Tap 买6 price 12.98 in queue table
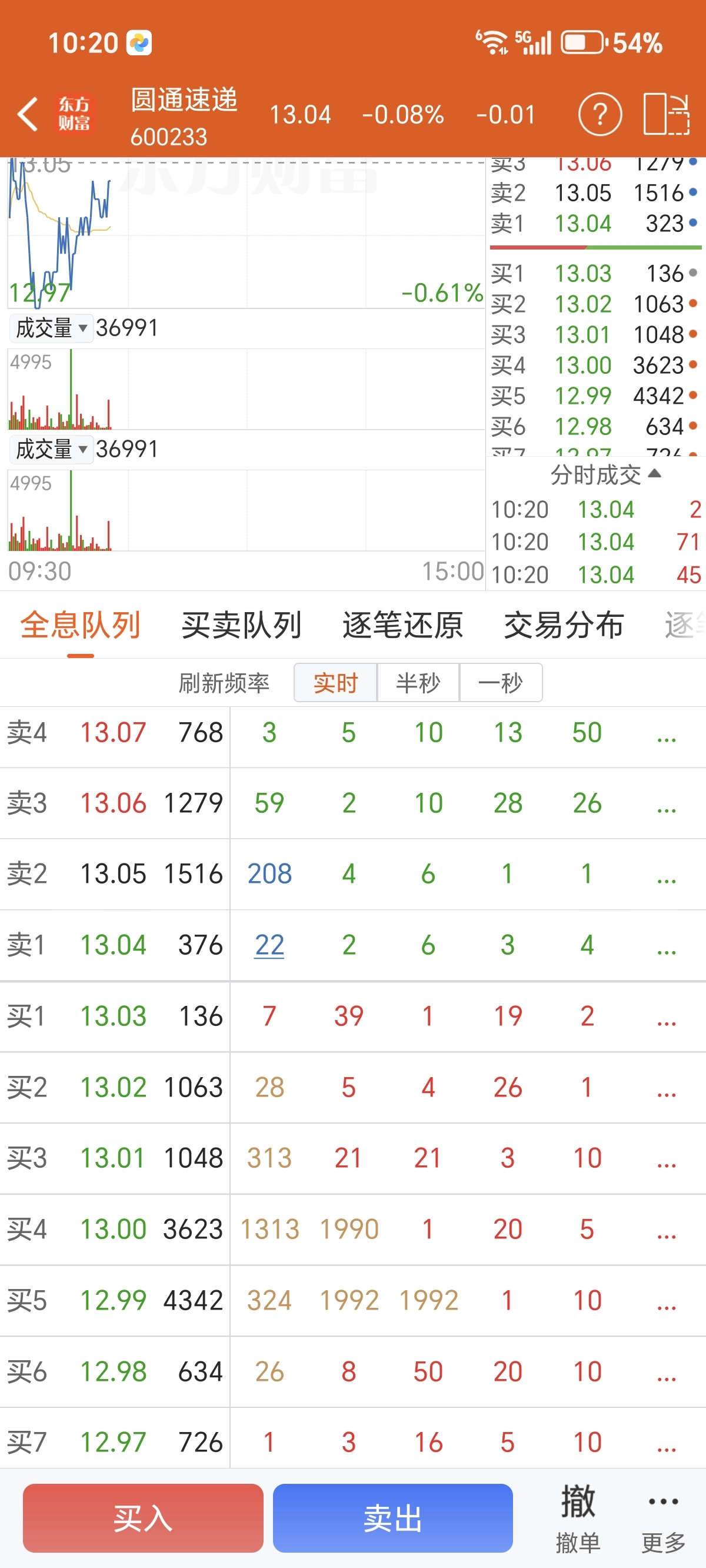The height and width of the screenshot is (1568, 706). [113, 1371]
